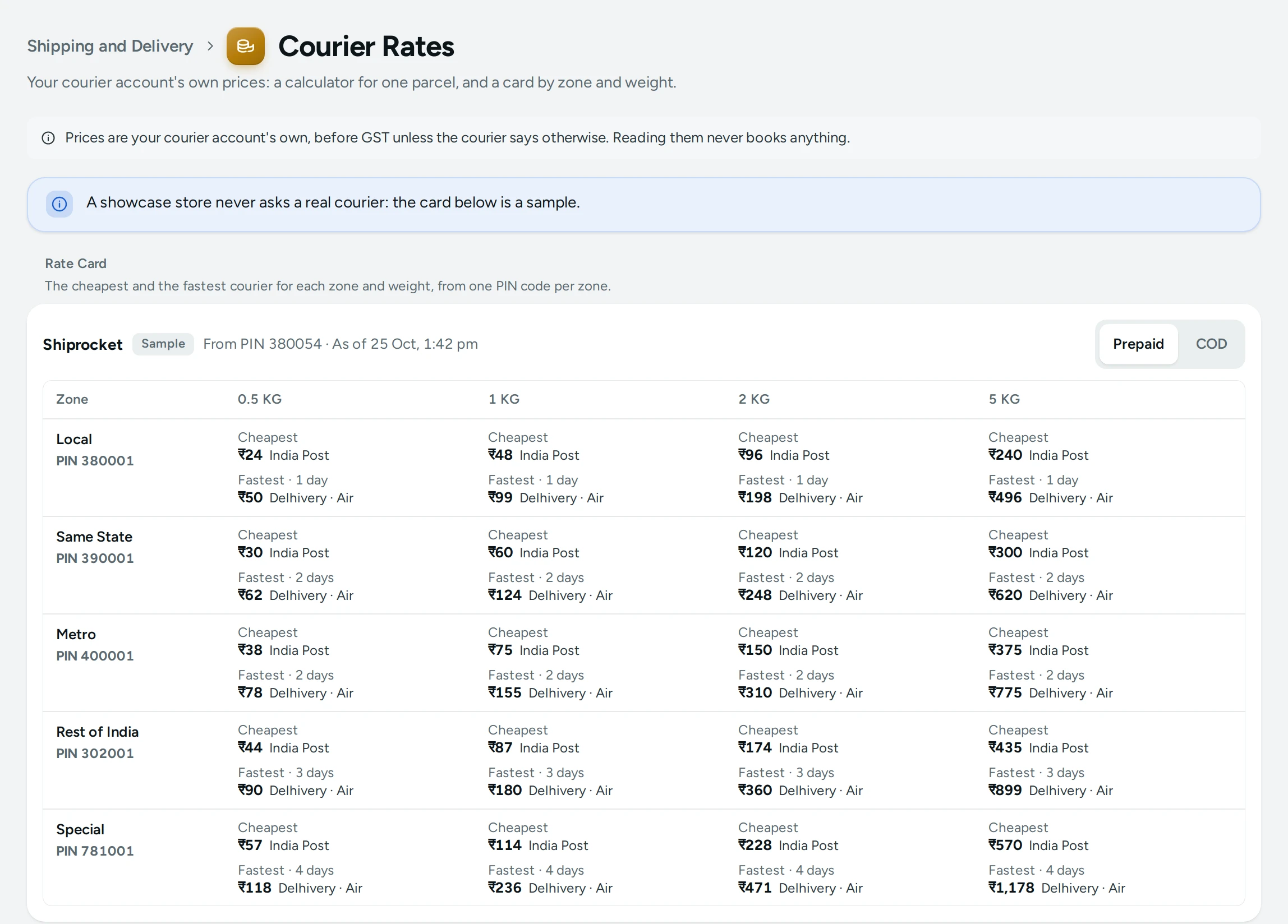Click the info icon beside the prices notice
This screenshot has width=1288, height=924.
coord(48,138)
